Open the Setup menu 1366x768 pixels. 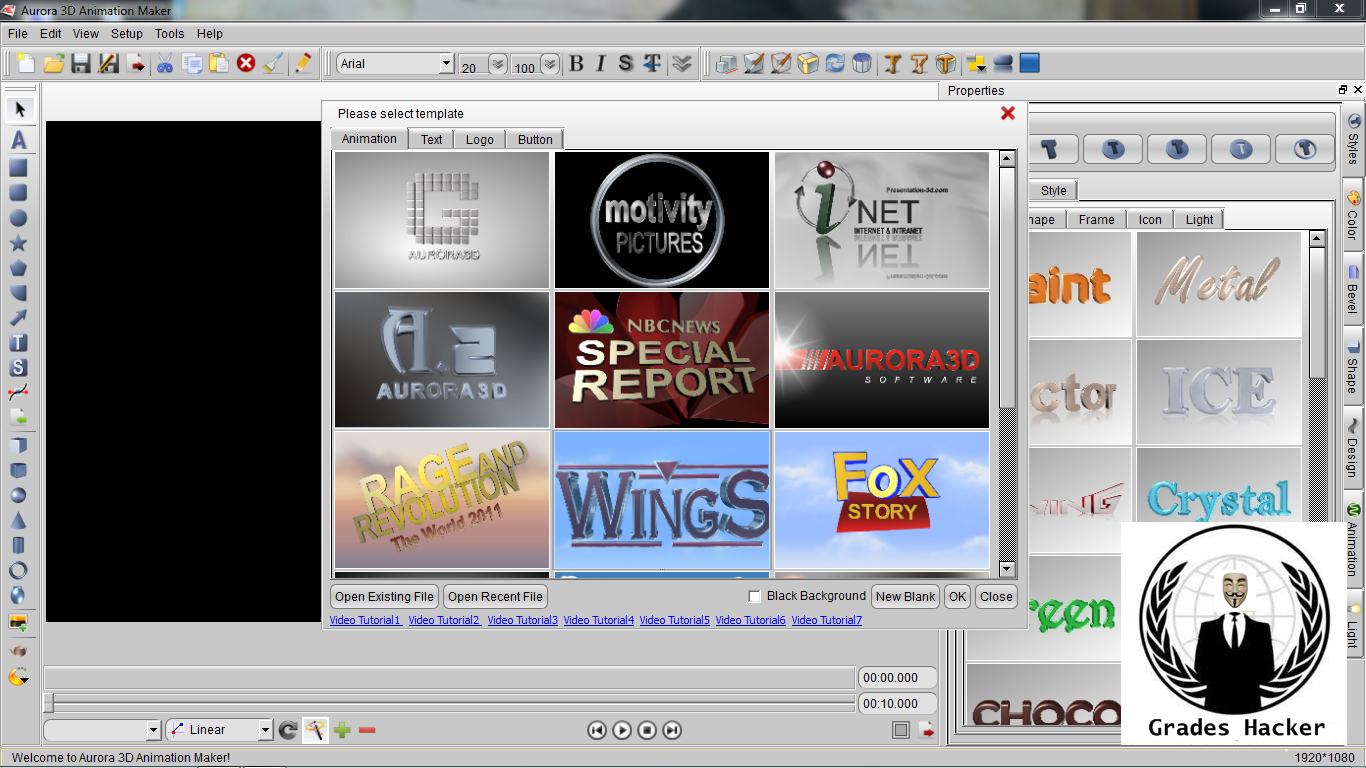tap(127, 33)
